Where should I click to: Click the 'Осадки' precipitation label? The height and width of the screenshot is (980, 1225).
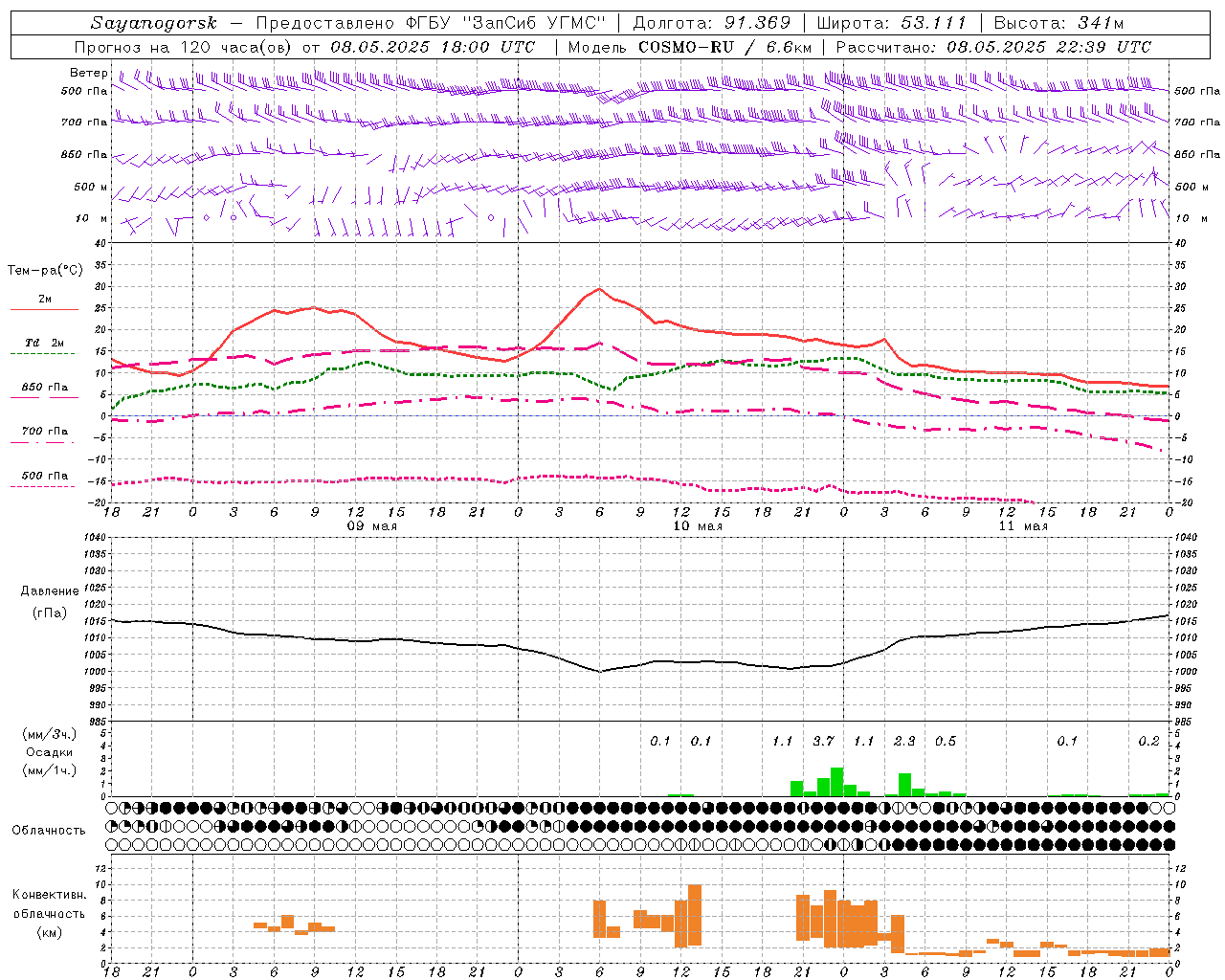(50, 752)
